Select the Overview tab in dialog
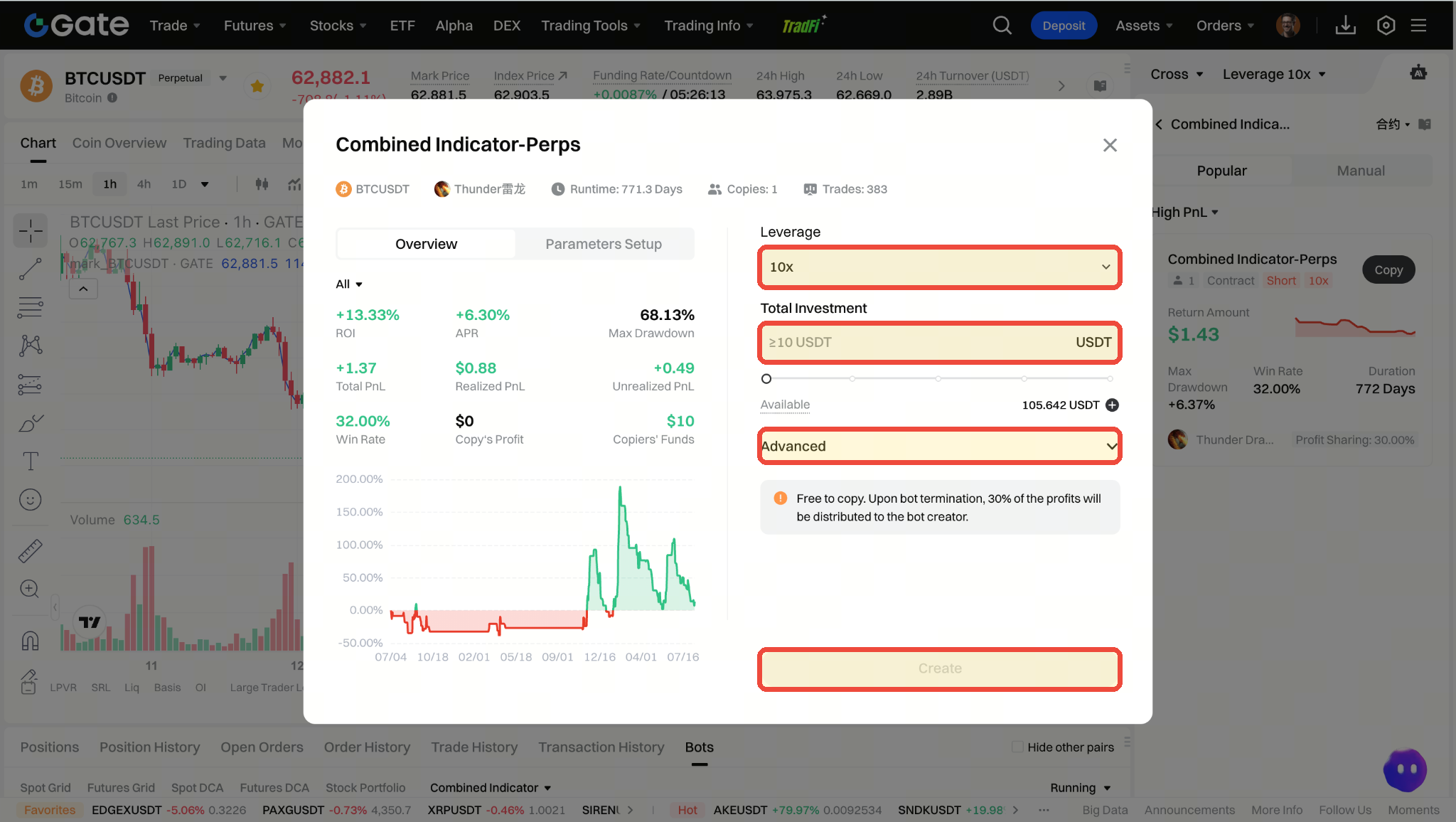 (x=426, y=244)
